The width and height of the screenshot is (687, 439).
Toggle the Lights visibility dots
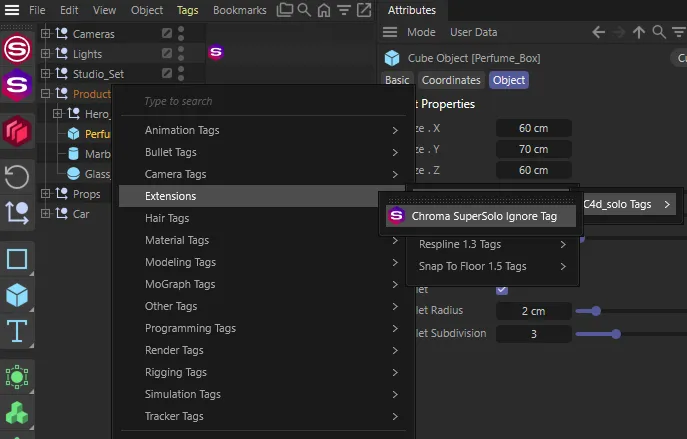tap(181, 53)
